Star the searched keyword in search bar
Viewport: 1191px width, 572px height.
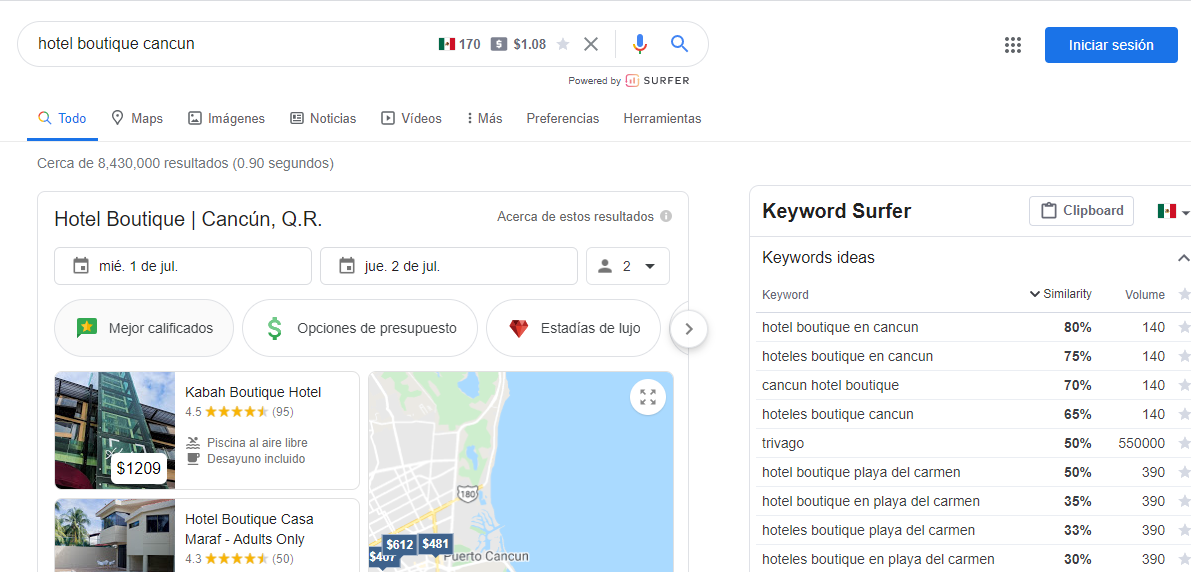pyautogui.click(x=563, y=44)
